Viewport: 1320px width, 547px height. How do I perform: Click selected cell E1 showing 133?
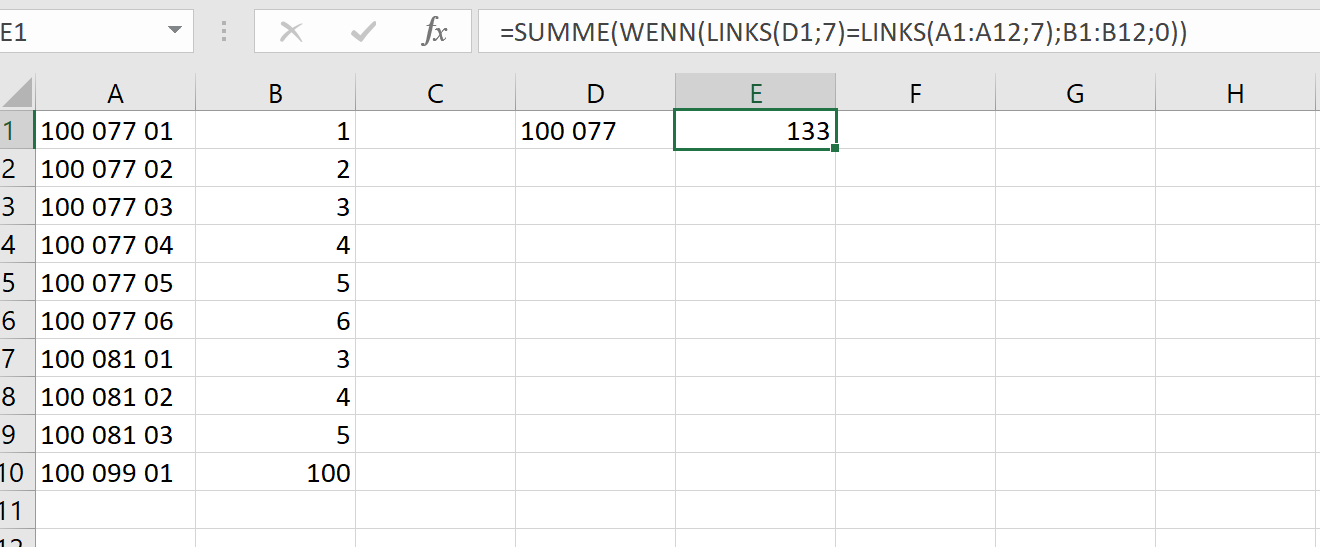click(x=756, y=131)
